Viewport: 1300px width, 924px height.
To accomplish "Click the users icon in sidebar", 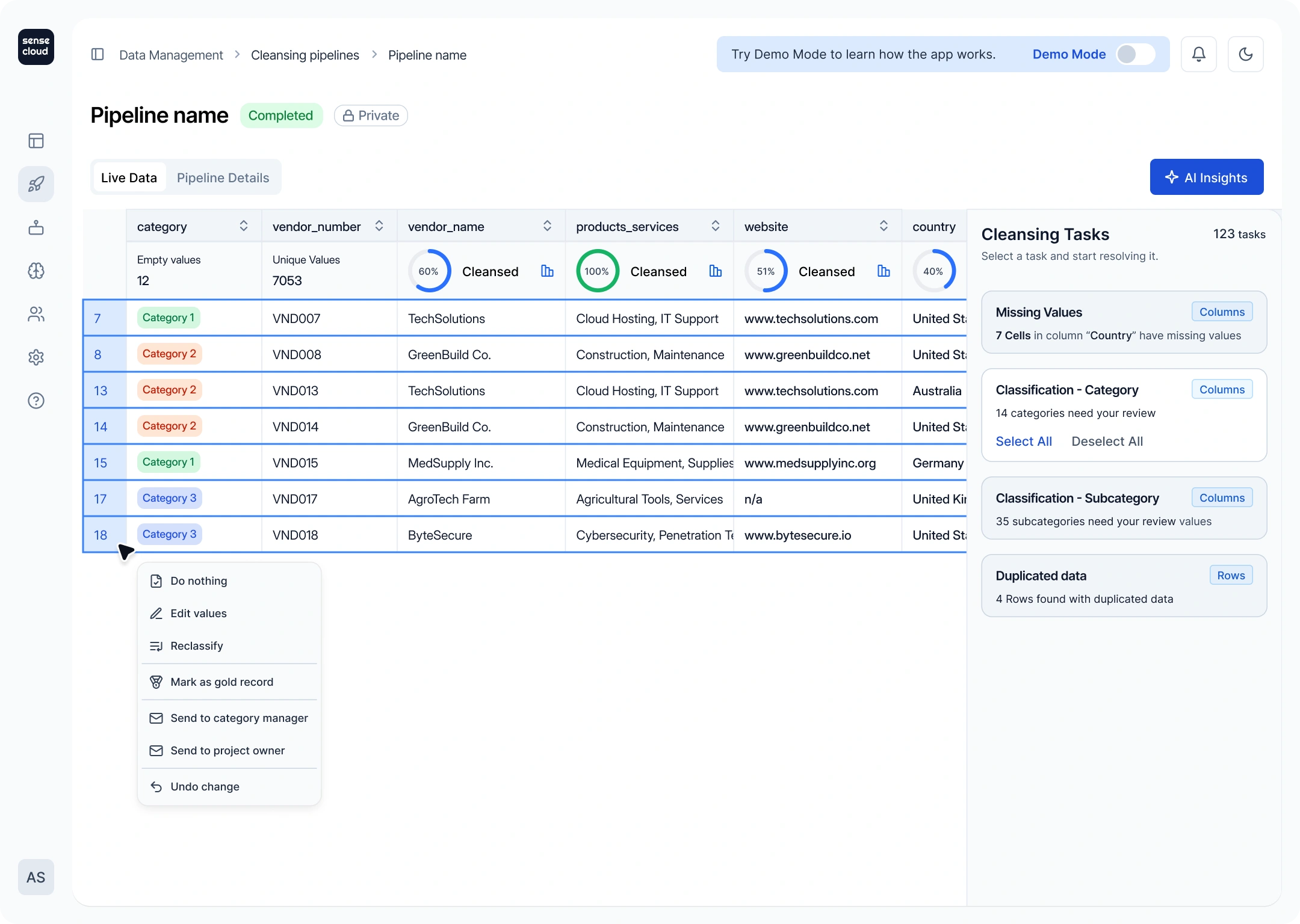I will tap(36, 314).
